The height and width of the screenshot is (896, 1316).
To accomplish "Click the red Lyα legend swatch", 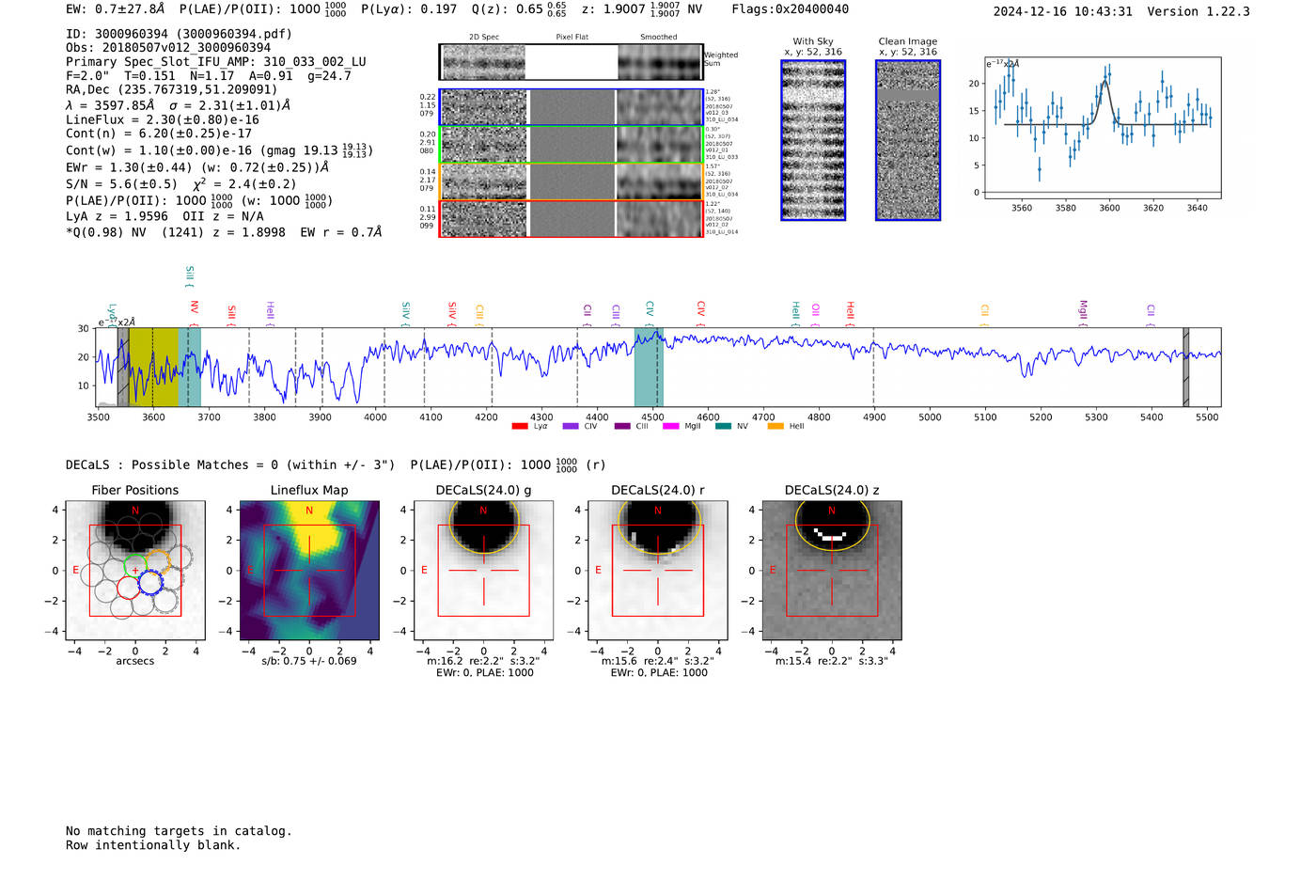I will (x=520, y=427).
